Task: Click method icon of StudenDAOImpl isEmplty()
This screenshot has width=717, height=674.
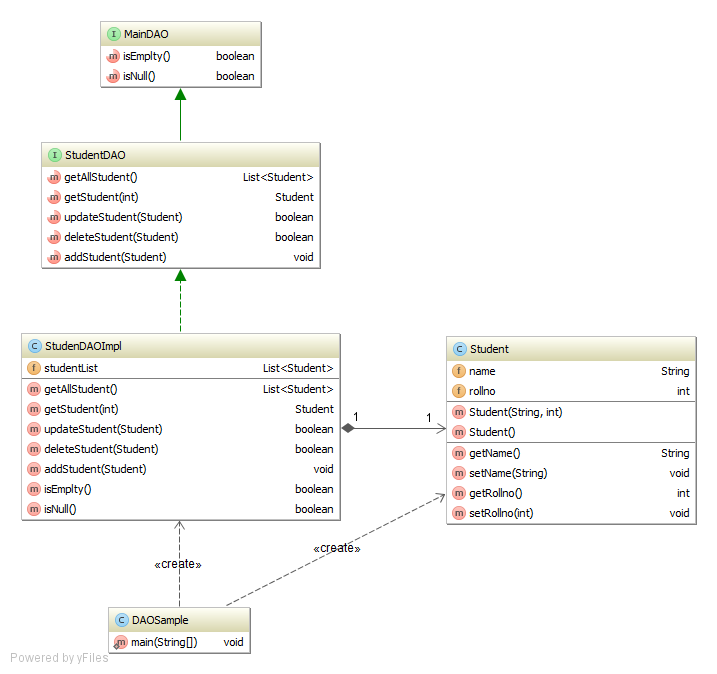Action: [x=34, y=489]
